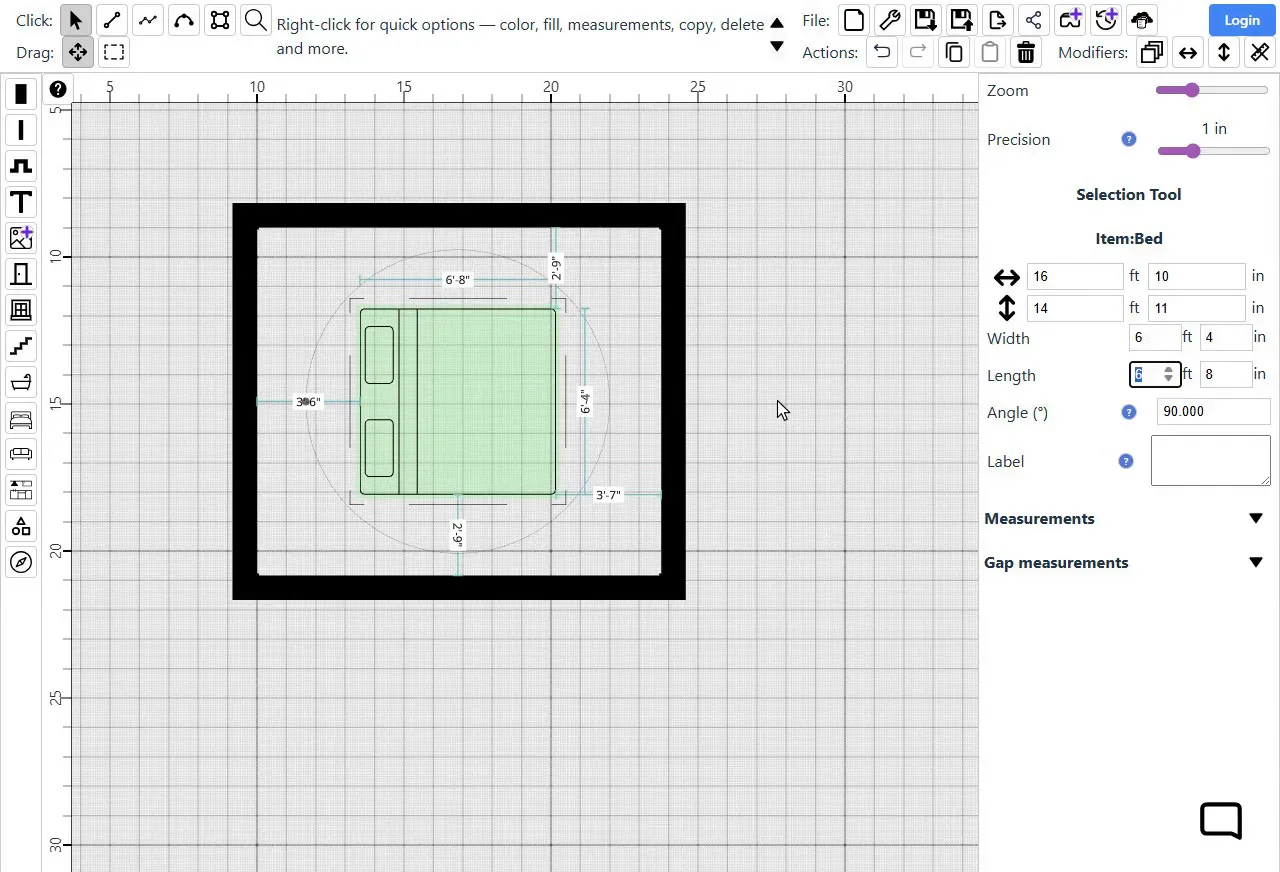Select the straight line drawing tool
The height and width of the screenshot is (872, 1280).
coord(112,20)
